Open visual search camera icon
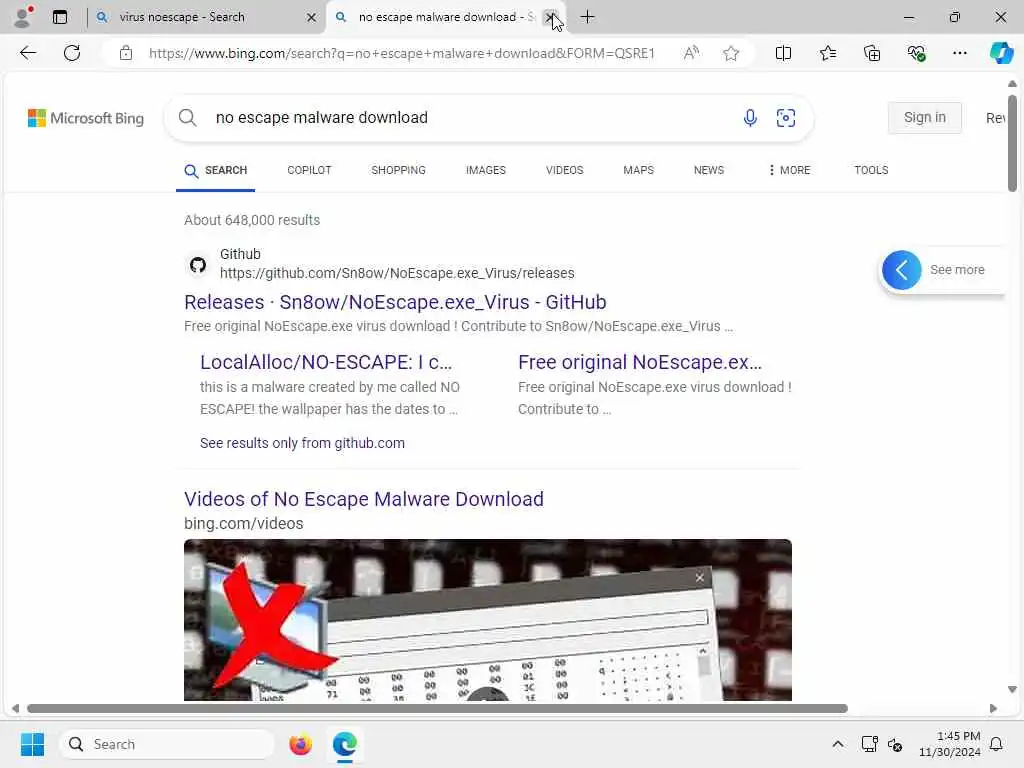Screen dimensions: 1024x768 click(x=786, y=118)
